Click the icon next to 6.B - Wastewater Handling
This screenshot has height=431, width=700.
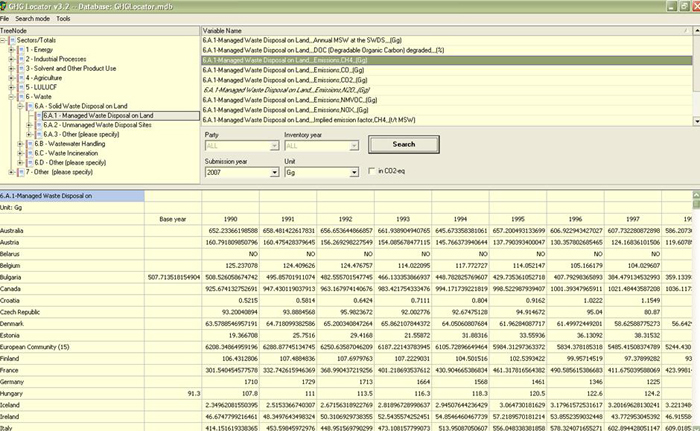(x=31, y=143)
